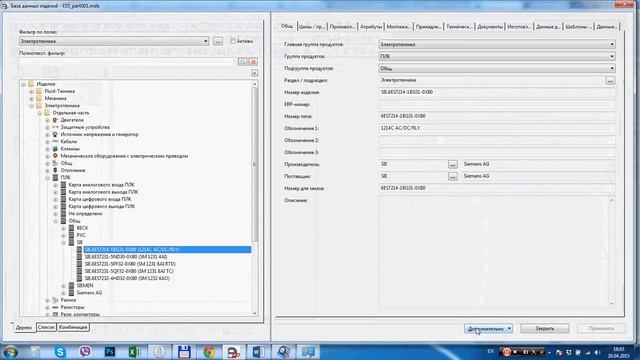640x360 pixels.
Task: Collapse the Электротехника tree node
Action: [31, 106]
